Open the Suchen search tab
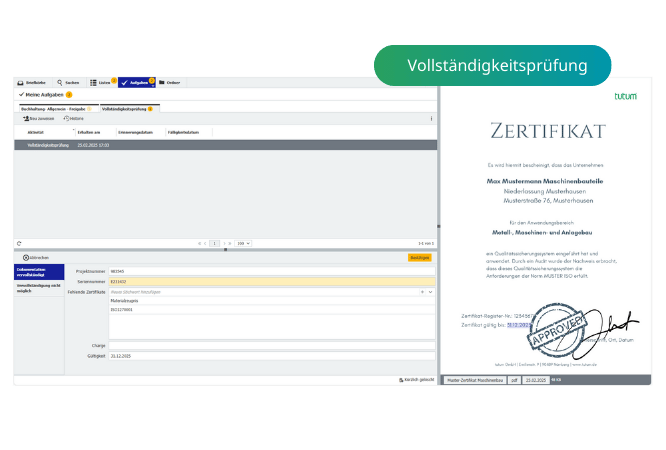The image size is (666, 450). pos(68,82)
